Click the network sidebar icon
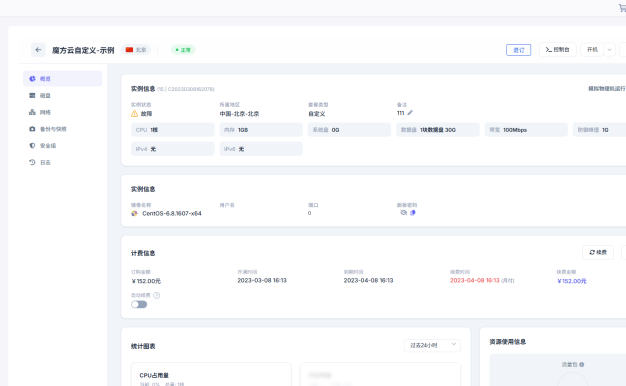The image size is (626, 386). tap(32, 112)
